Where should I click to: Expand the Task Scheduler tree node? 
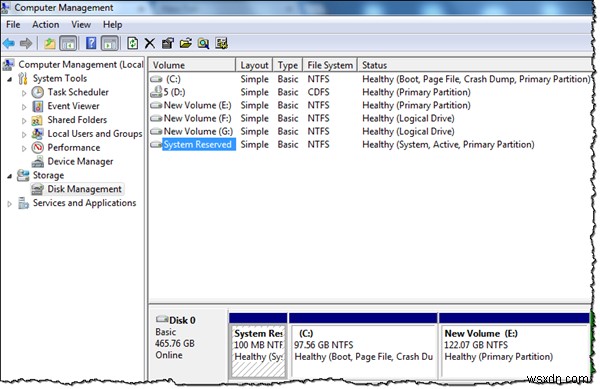(24, 93)
